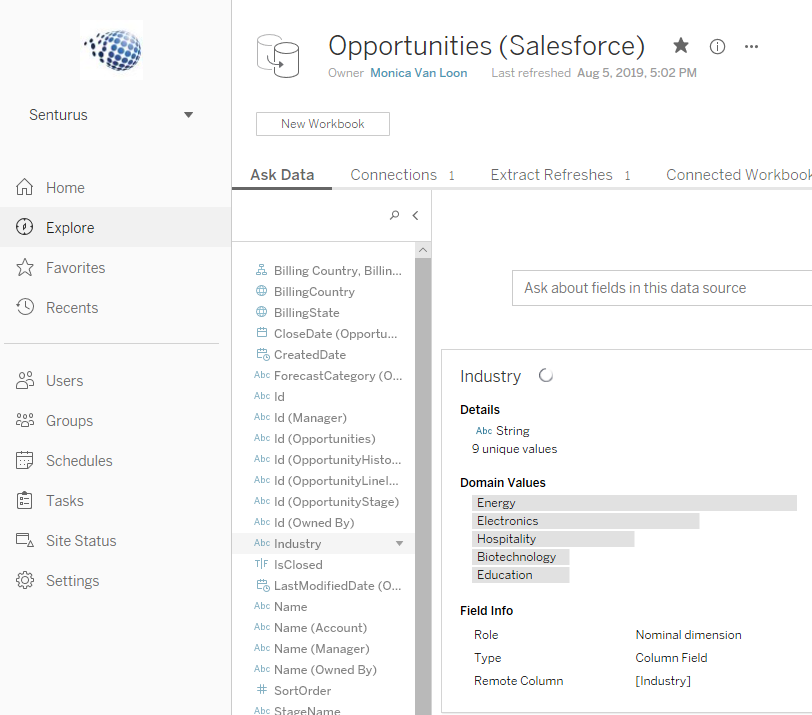Open Monica Van Loon's owner profile link
This screenshot has width=812, height=715.
click(x=418, y=72)
